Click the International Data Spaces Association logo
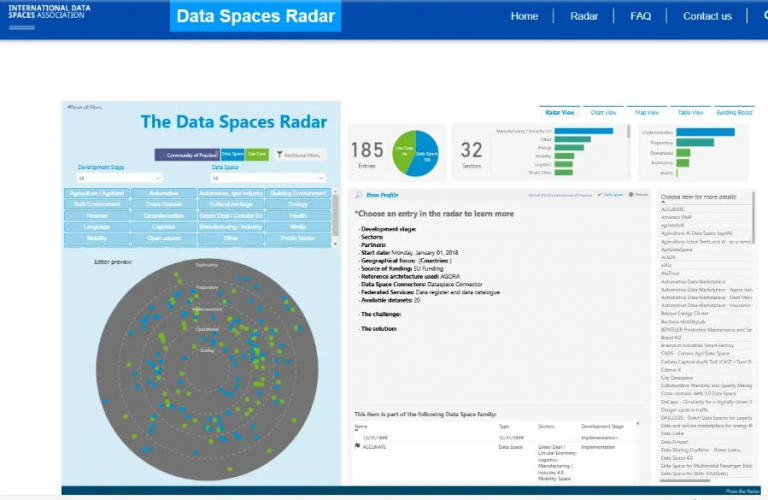Viewport: 768px width, 500px height. (x=49, y=16)
